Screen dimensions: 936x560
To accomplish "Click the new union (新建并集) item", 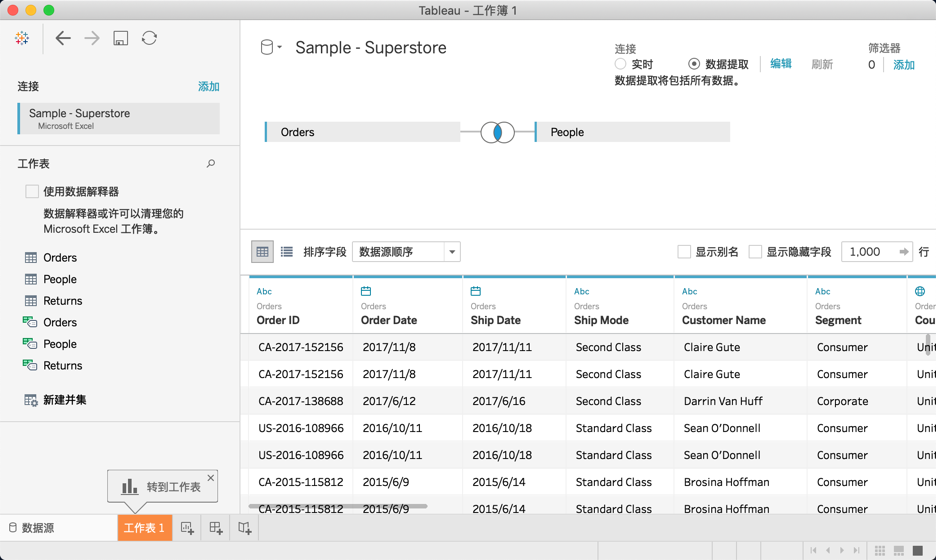I will (x=55, y=400).
